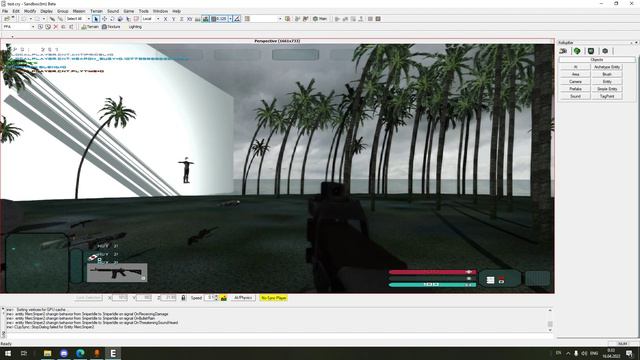The width and height of the screenshot is (640, 360).
Task: Toggle Y axis constraint
Action: [x=173, y=19]
